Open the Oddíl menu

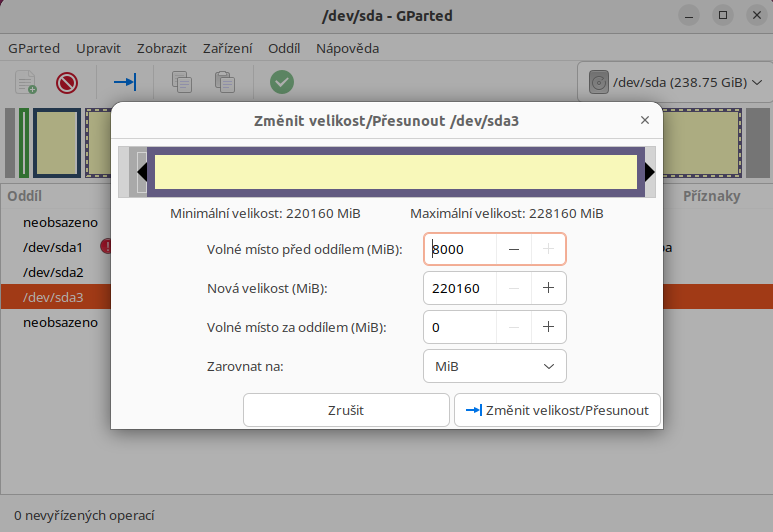(285, 48)
